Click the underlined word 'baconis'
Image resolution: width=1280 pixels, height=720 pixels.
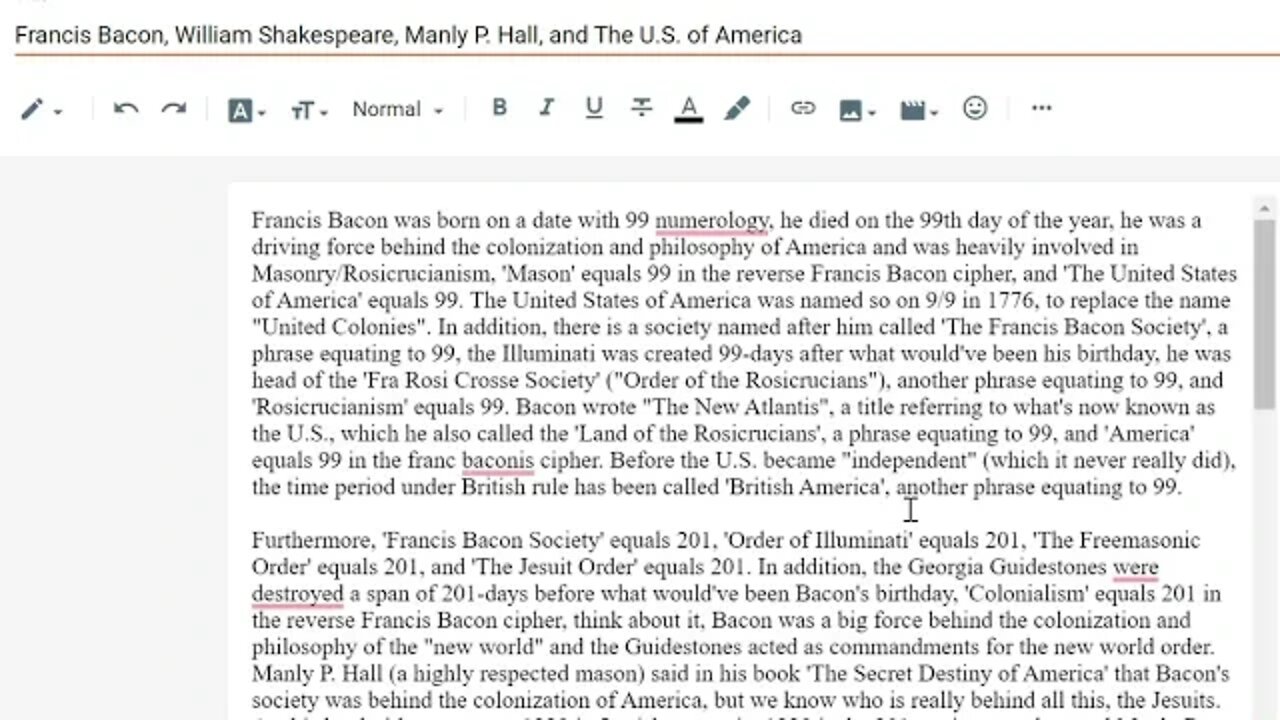[497, 461]
